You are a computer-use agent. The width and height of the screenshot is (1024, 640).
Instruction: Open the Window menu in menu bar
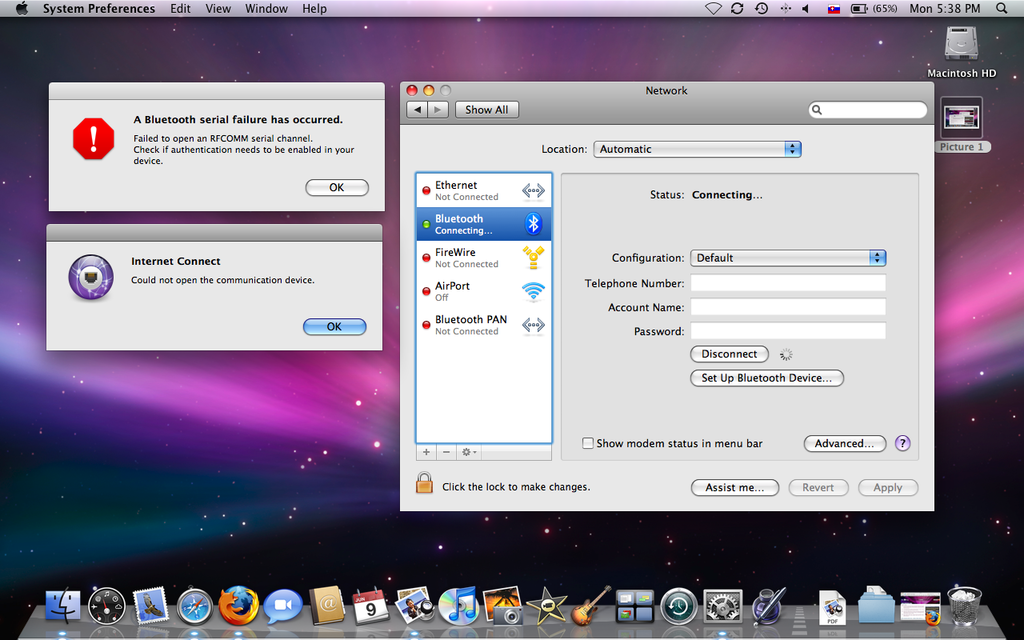pyautogui.click(x=266, y=9)
